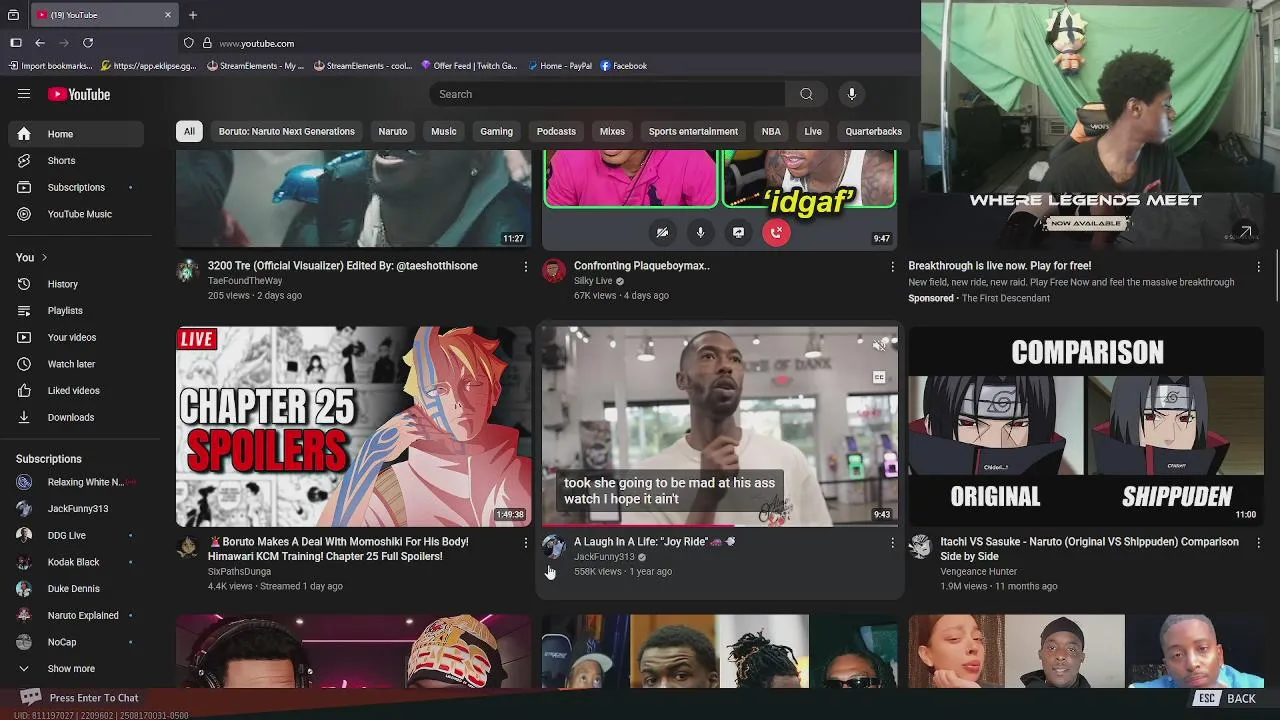Viewport: 1280px width, 720px height.
Task: Open Shorts in the sidebar
Action: pyautogui.click(x=76, y=161)
